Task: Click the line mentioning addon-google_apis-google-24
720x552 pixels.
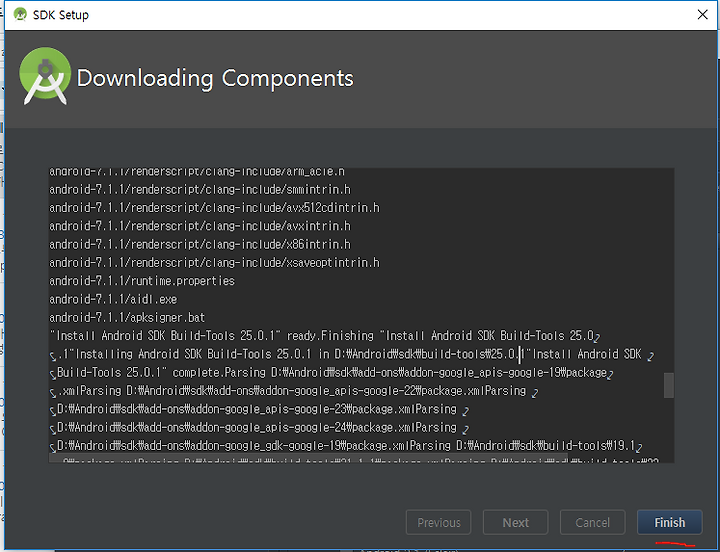Action: coord(259,428)
